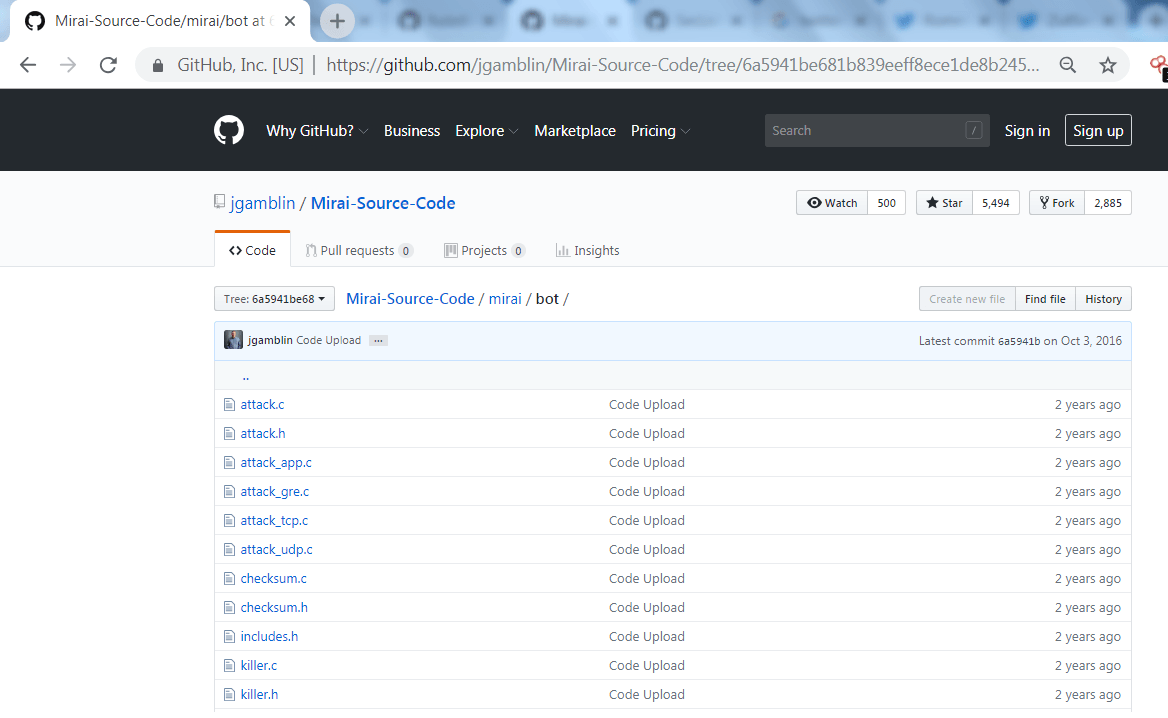The image size is (1168, 718).
Task: Click the file icon beside attack_app.c
Action: (x=229, y=463)
